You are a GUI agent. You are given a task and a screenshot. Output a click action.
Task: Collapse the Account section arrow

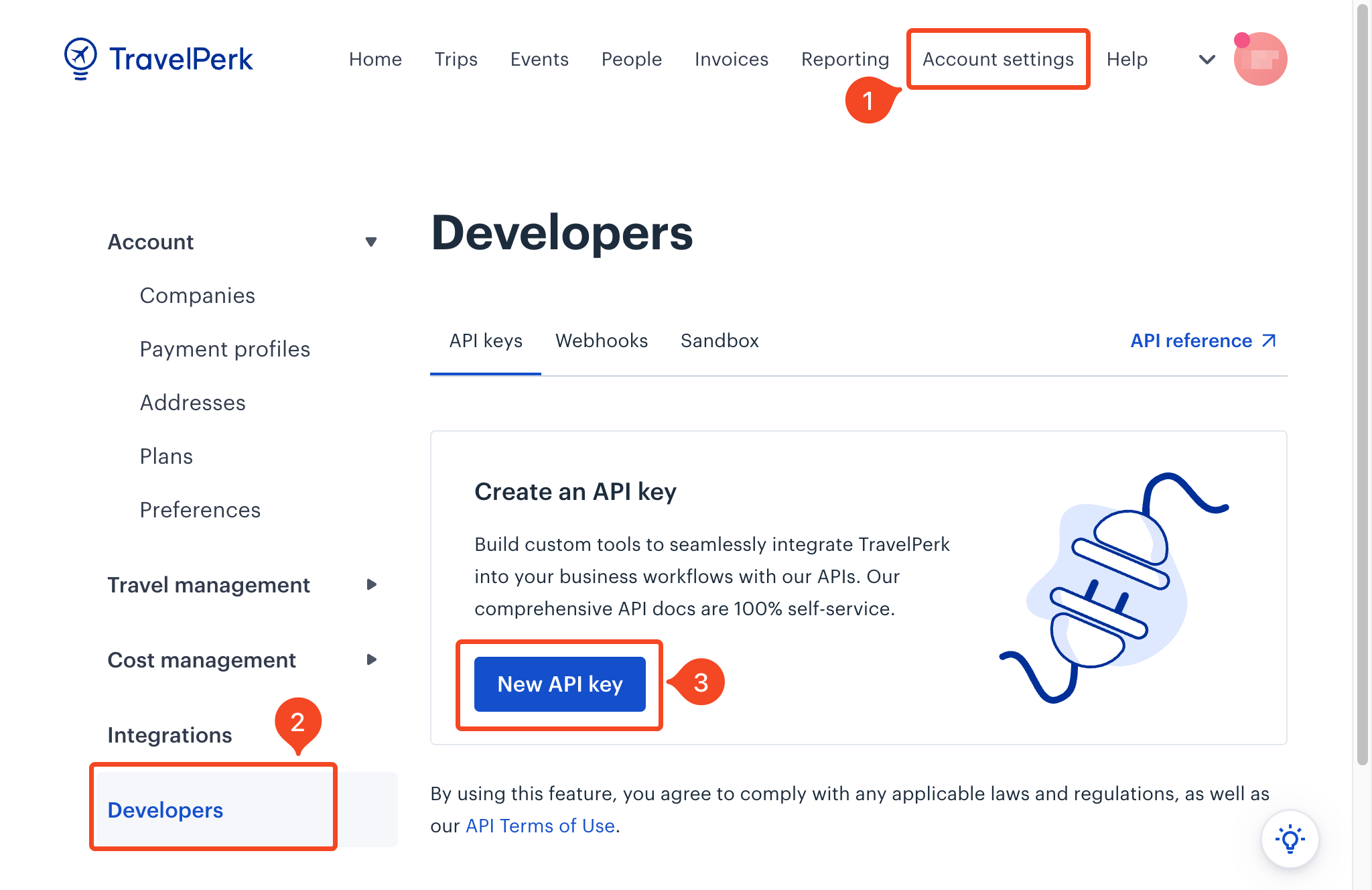coord(371,242)
